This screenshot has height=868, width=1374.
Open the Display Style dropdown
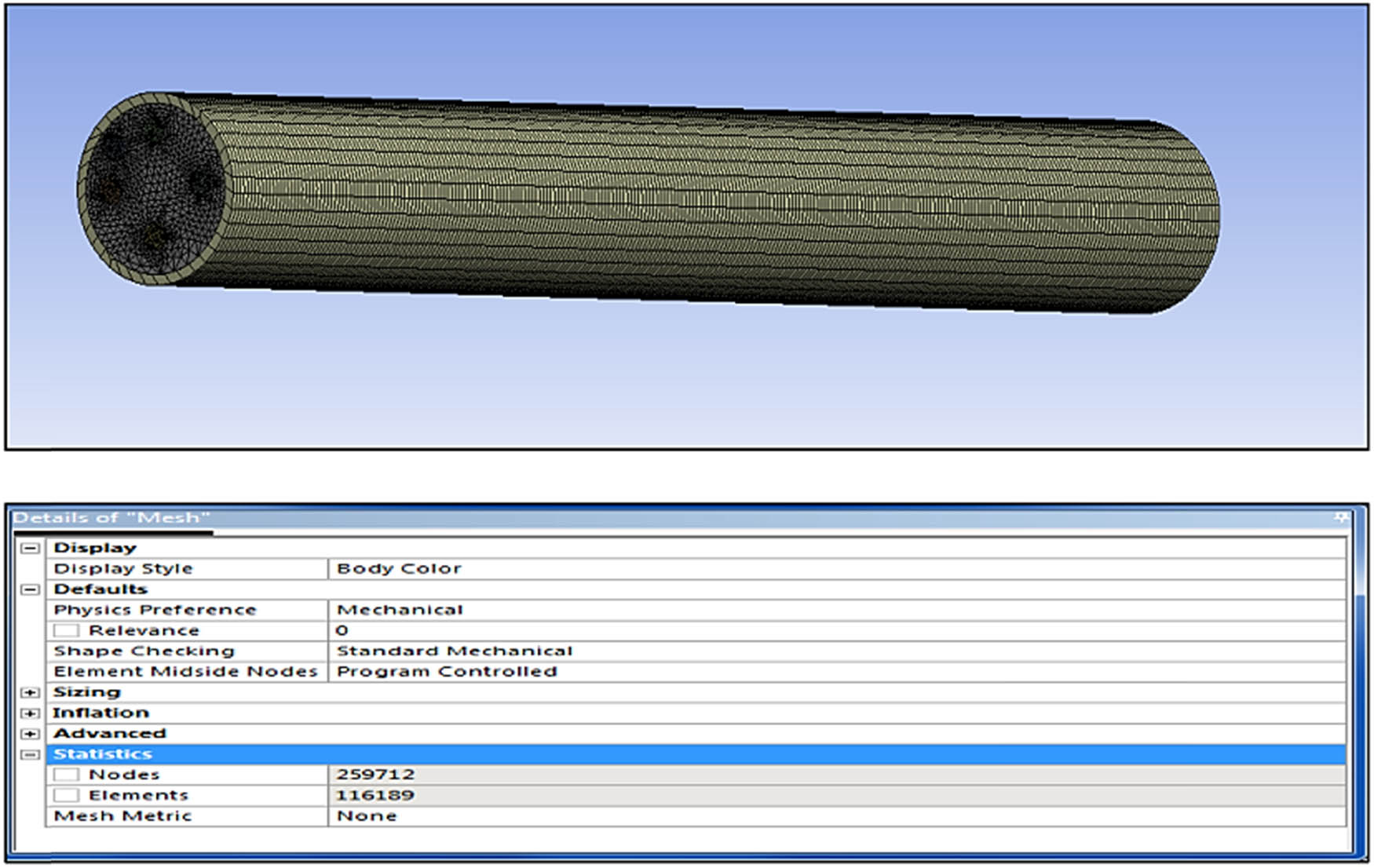click(x=471, y=567)
